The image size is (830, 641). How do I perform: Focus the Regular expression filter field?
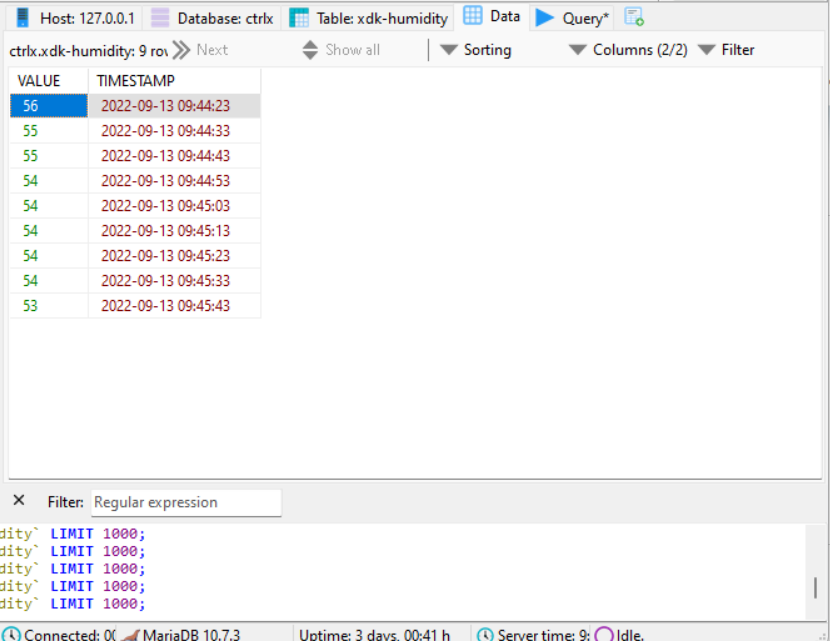186,503
